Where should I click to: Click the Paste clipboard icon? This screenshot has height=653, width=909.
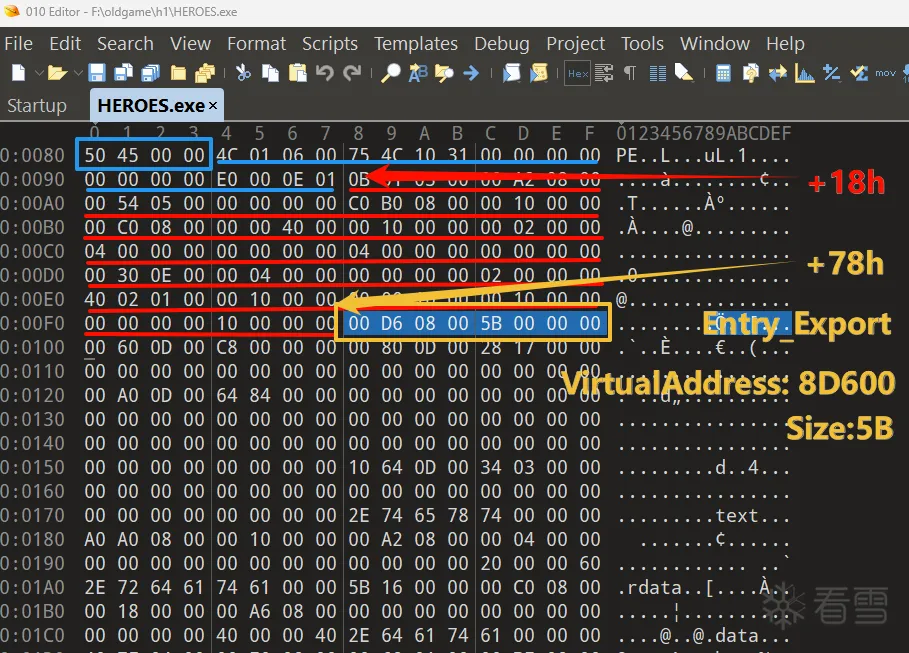[297, 73]
